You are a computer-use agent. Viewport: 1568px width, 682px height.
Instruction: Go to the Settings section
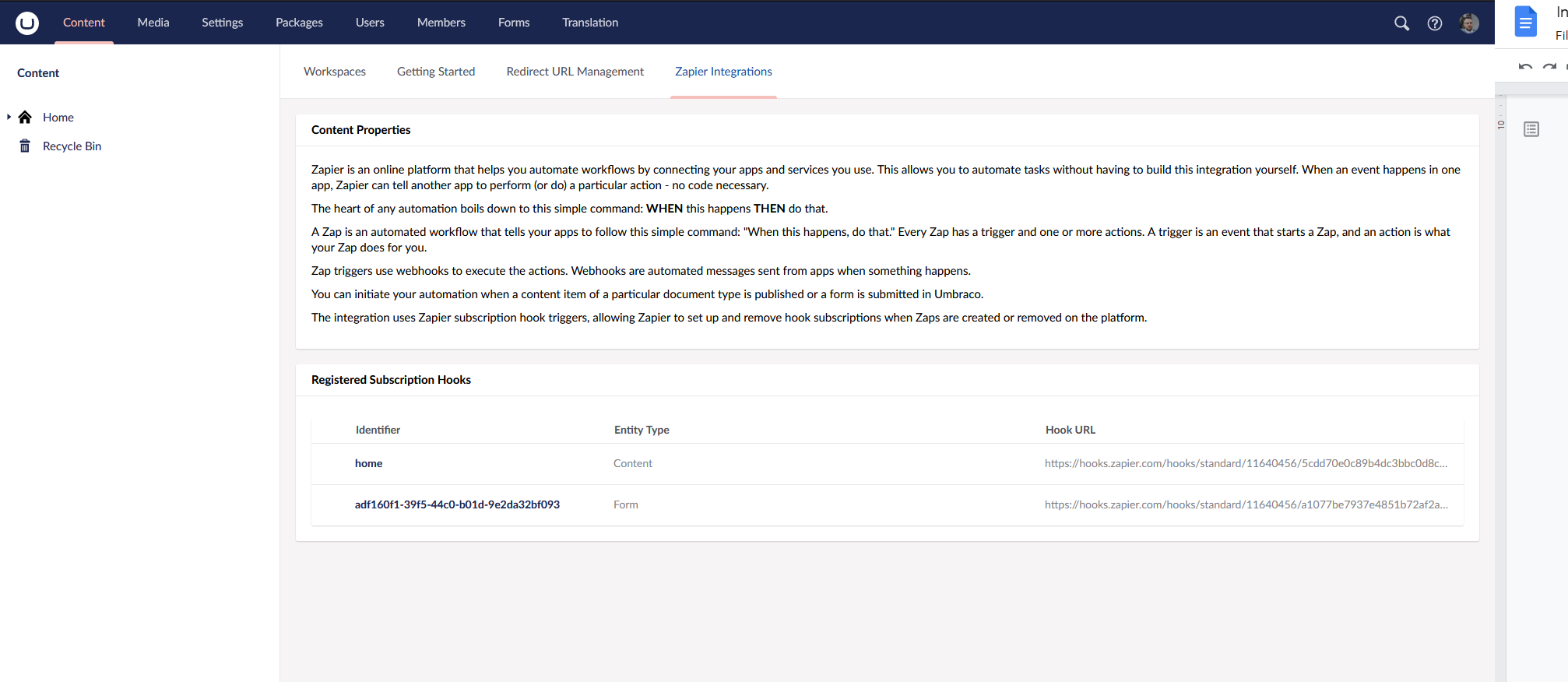[x=222, y=23]
